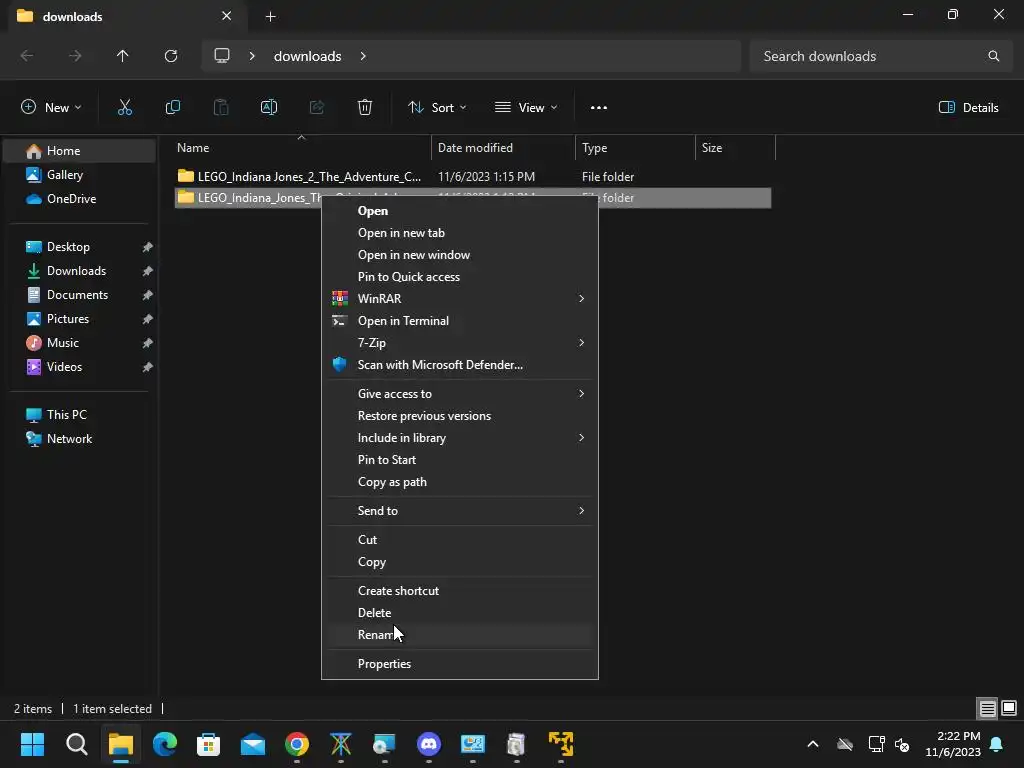
Task: Select Scan with Microsoft Defender
Action: 459,365
